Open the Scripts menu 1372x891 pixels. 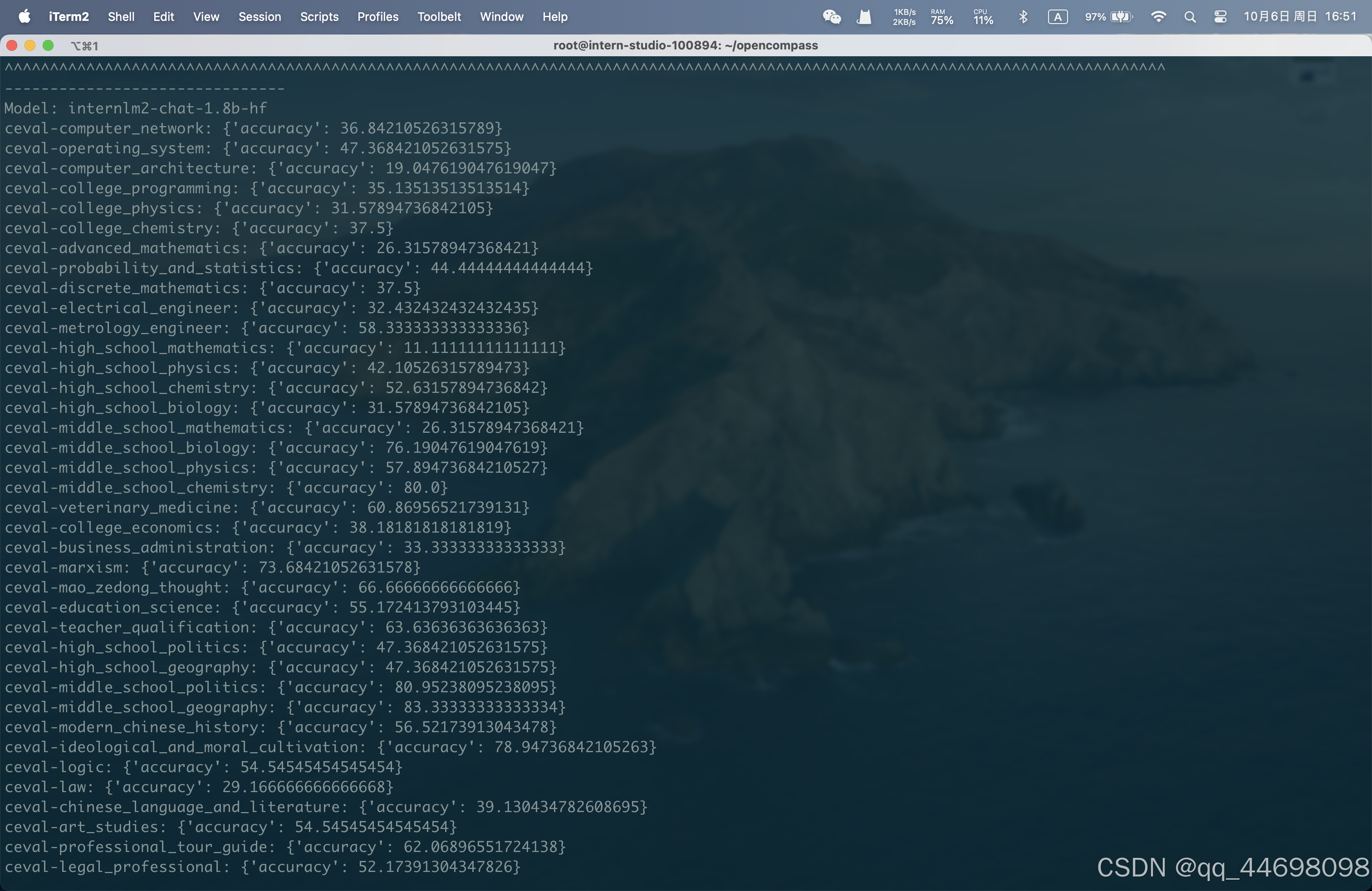tap(319, 17)
